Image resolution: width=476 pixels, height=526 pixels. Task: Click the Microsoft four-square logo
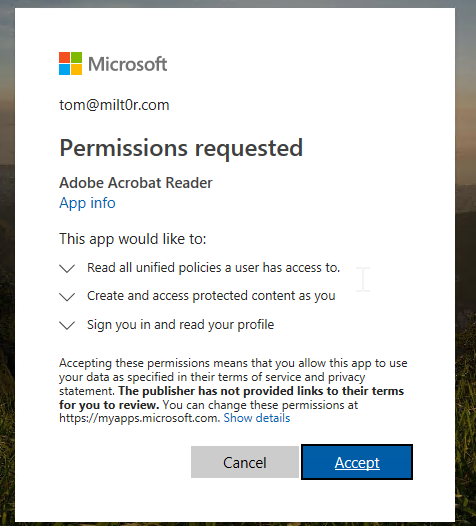point(70,63)
